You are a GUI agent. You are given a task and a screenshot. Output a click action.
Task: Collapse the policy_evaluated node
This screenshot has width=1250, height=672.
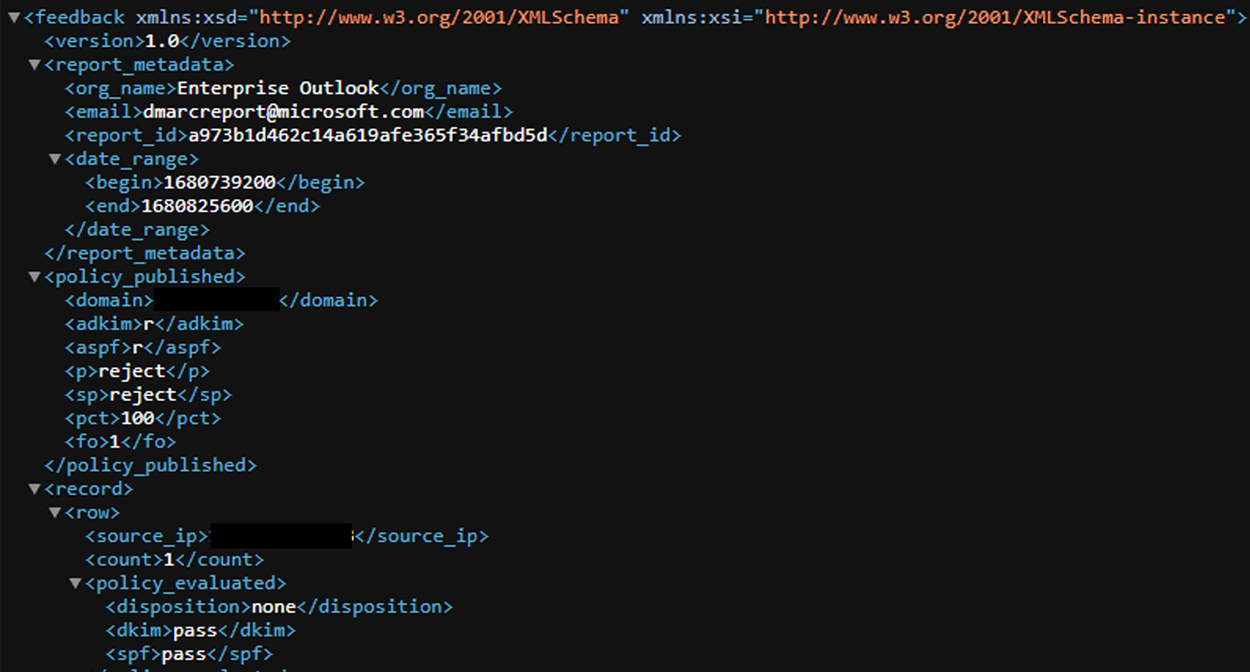[75, 584]
